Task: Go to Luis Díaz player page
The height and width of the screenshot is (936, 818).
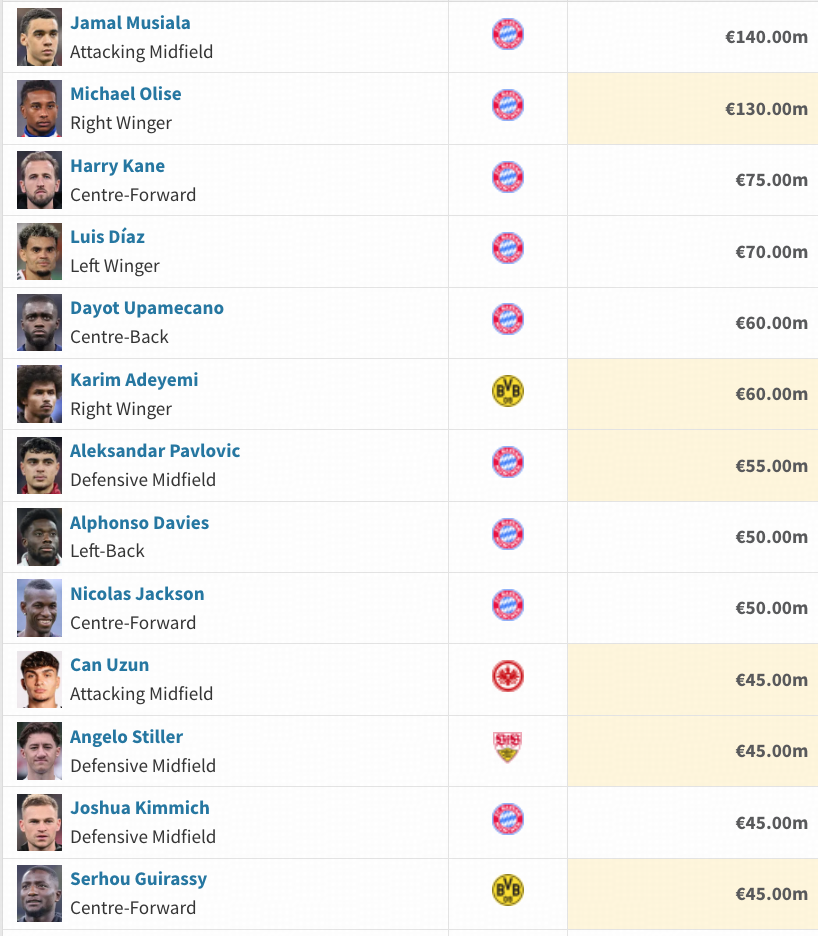Action: [x=107, y=237]
